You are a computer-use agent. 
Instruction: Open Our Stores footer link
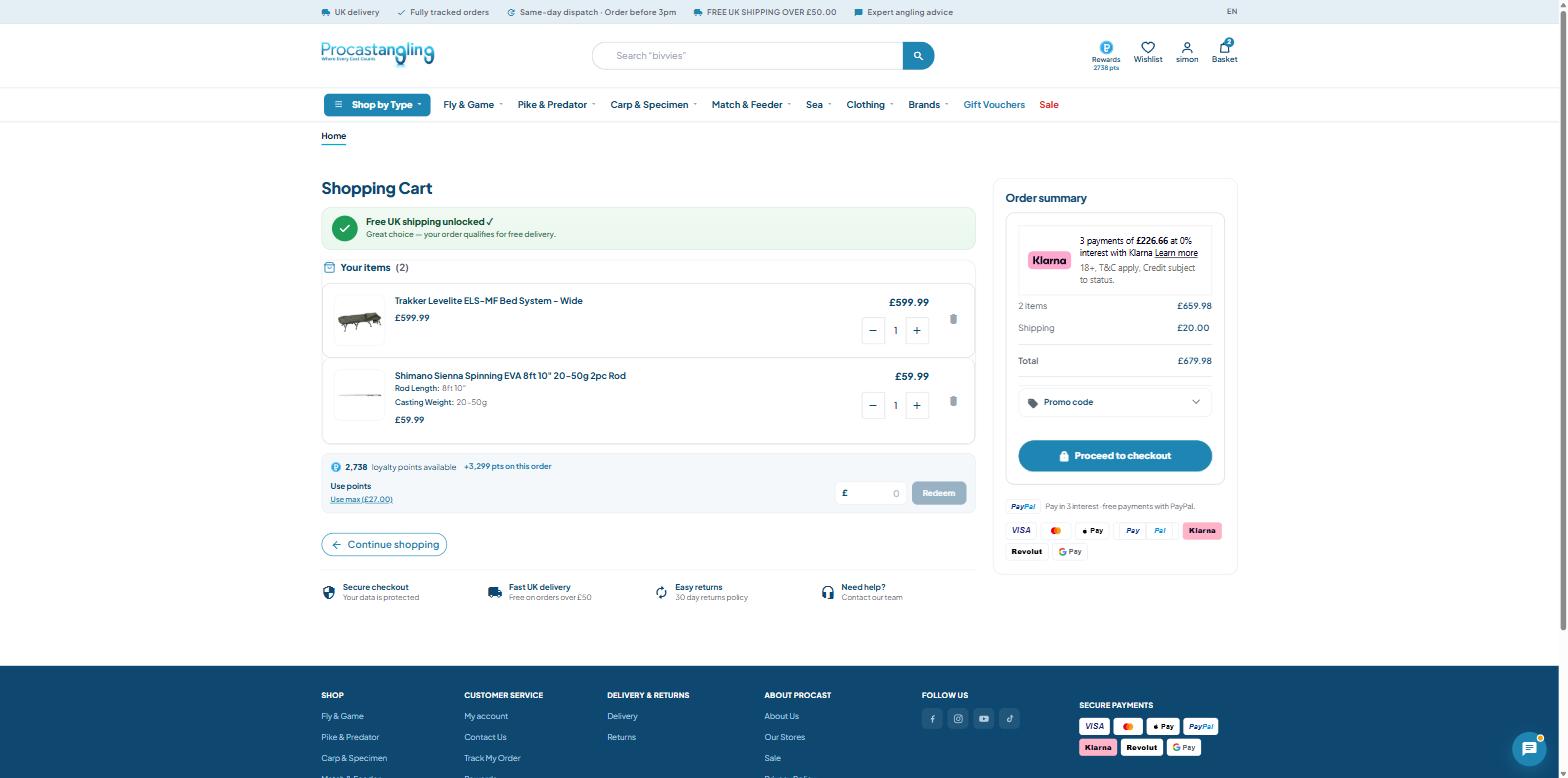click(785, 738)
